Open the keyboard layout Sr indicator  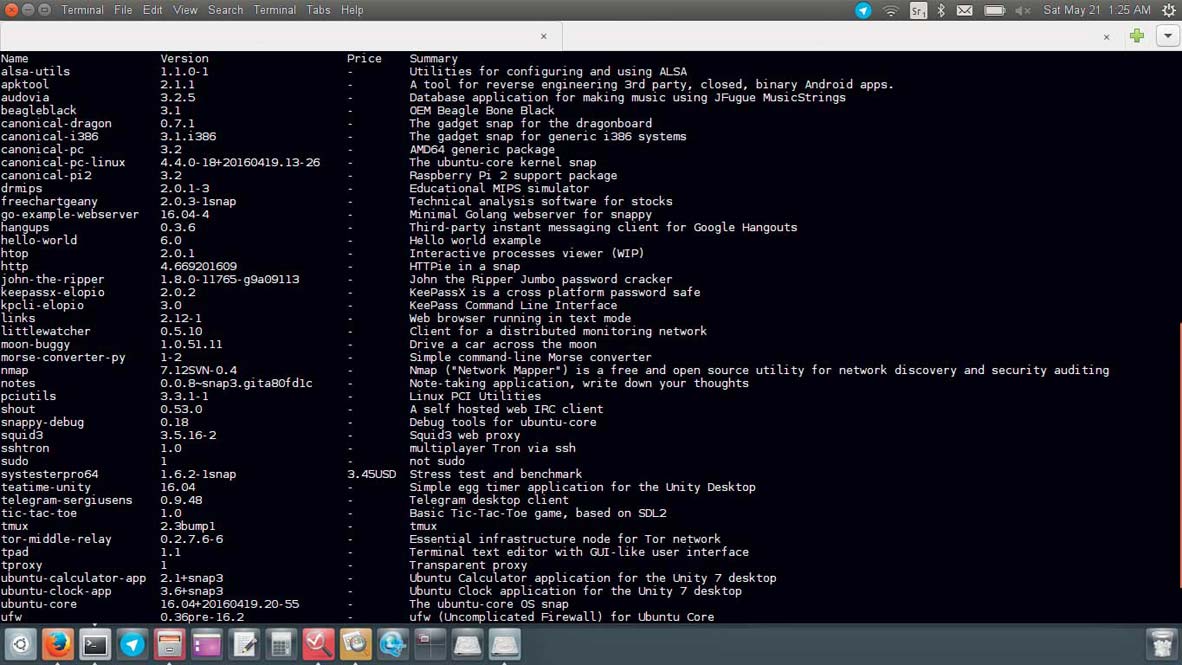coord(918,11)
